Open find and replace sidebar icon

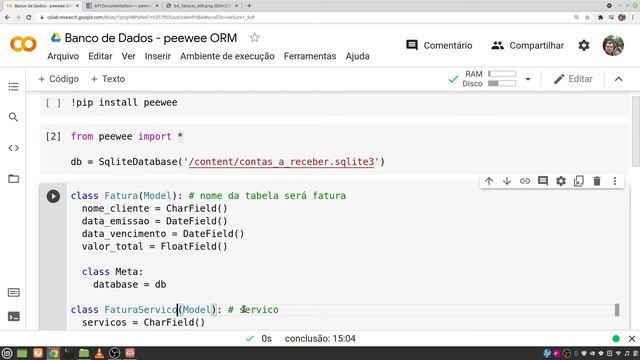point(13,117)
